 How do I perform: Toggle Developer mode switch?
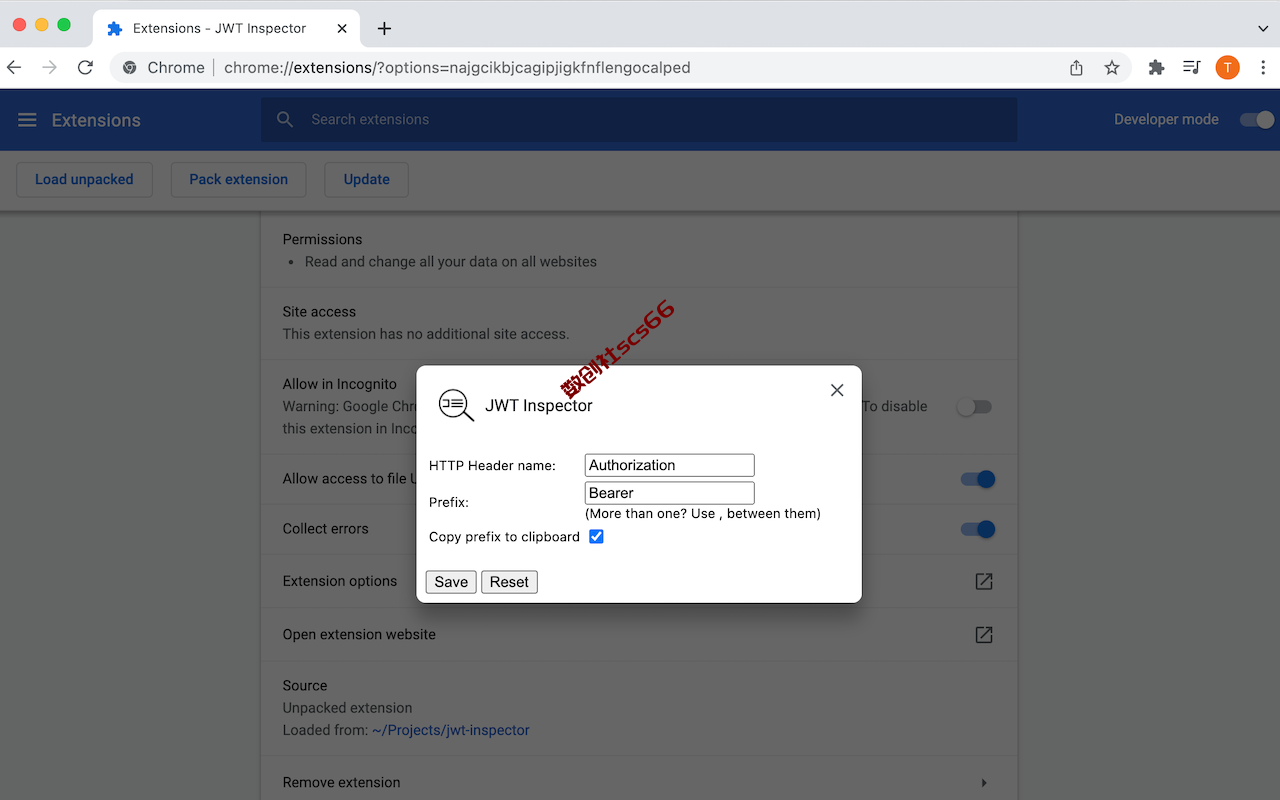pos(1257,120)
